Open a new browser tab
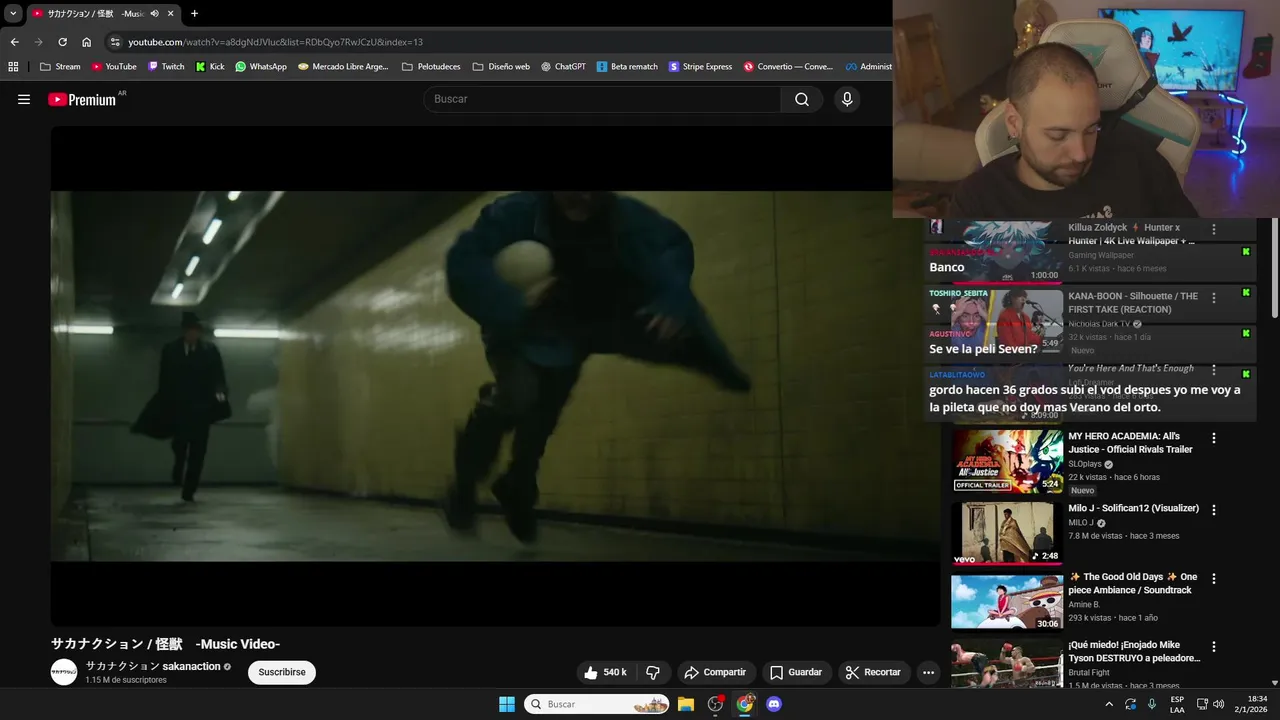This screenshot has width=1280, height=720. coord(194,13)
